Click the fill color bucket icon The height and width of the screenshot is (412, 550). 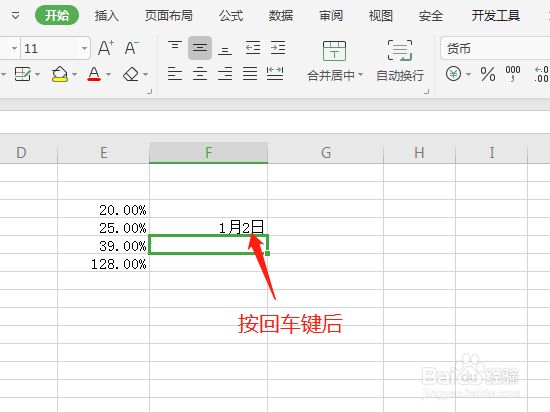coord(60,74)
